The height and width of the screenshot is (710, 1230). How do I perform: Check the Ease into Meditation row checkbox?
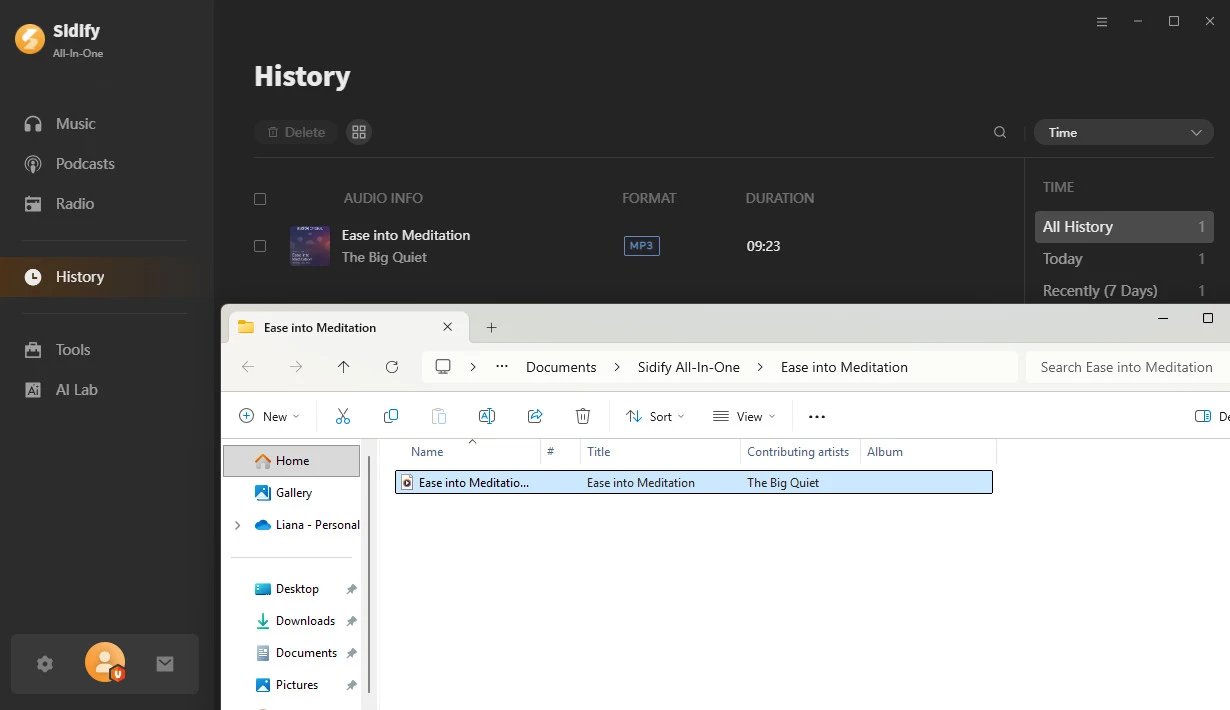click(x=260, y=246)
